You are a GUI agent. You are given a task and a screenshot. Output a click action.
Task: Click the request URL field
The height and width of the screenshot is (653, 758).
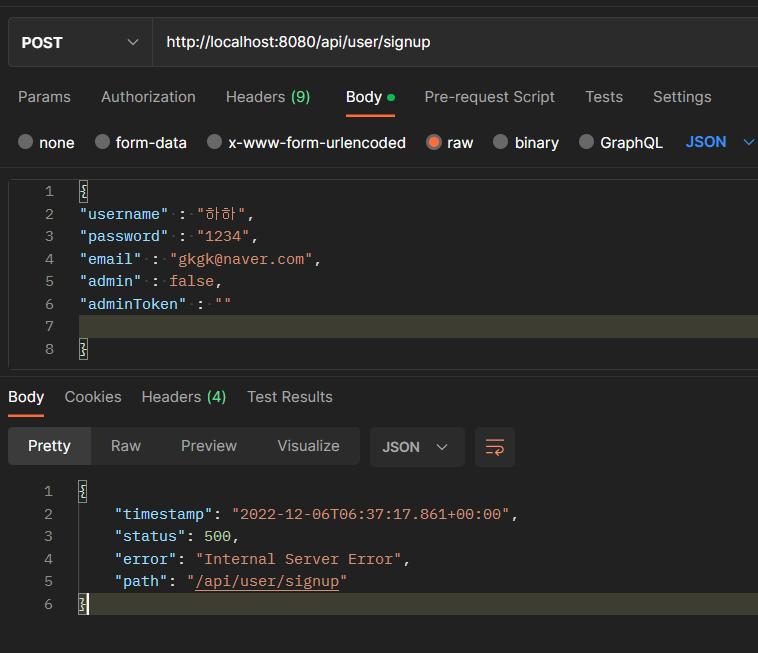[455, 42]
